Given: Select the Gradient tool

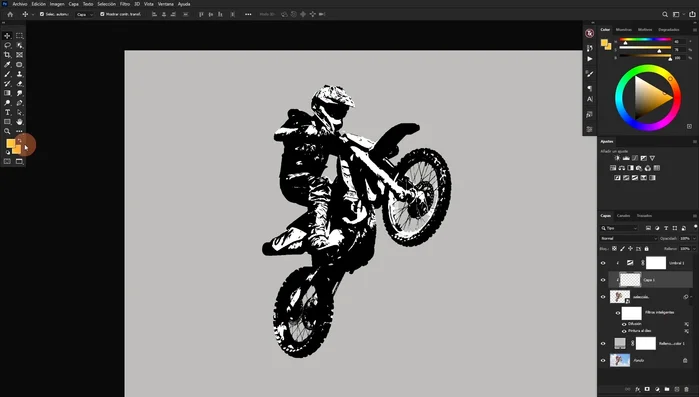Looking at the screenshot, I should coord(7,93).
